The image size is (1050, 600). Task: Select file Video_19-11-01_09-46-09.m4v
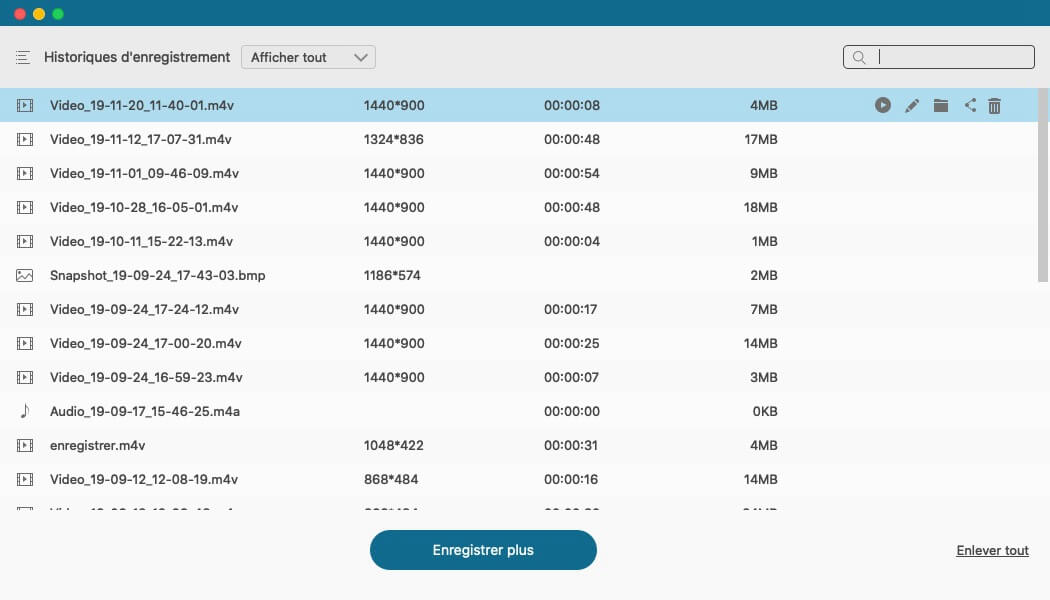(145, 173)
